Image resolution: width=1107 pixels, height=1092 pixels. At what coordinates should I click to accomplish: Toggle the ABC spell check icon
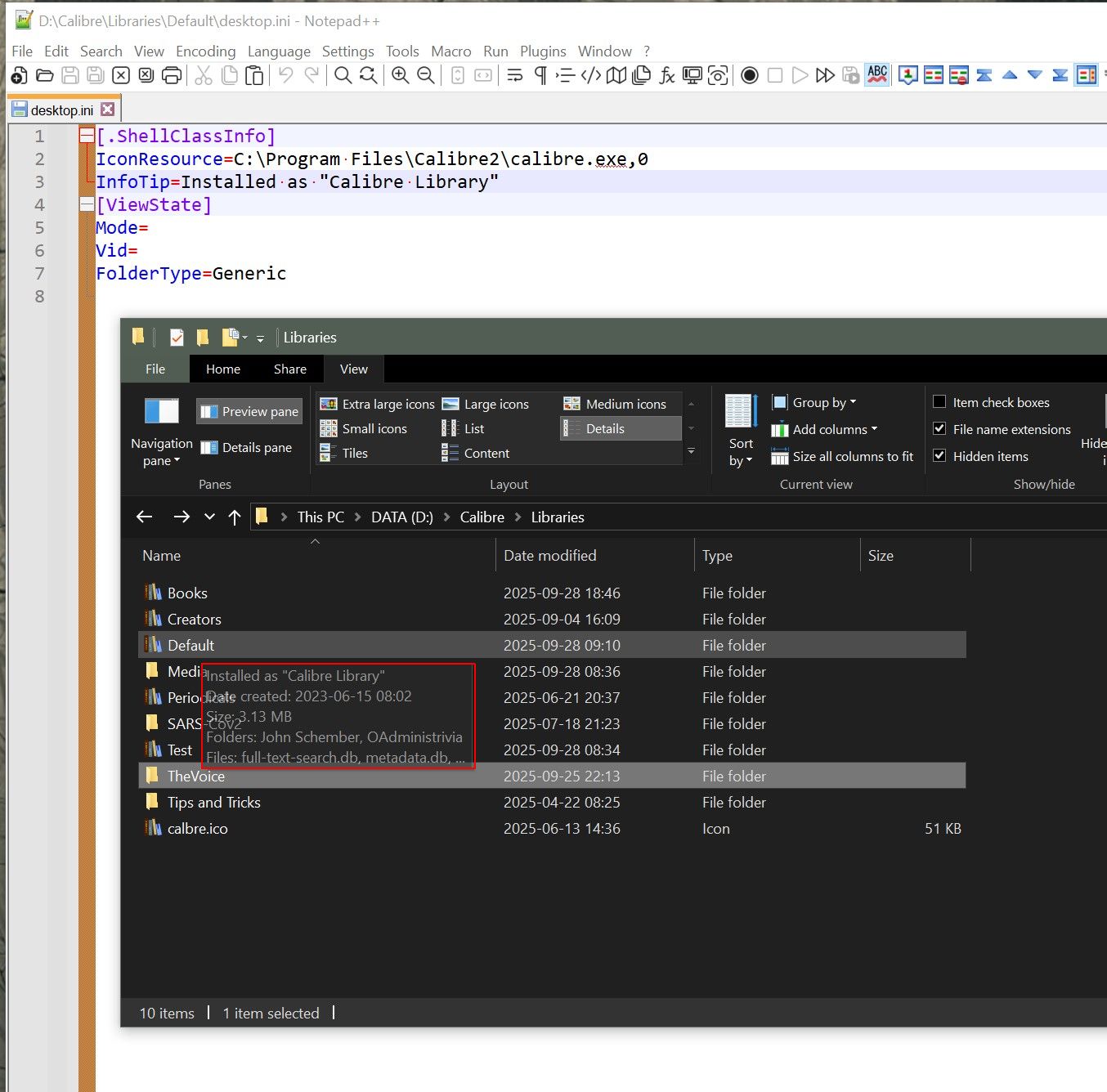click(x=877, y=75)
